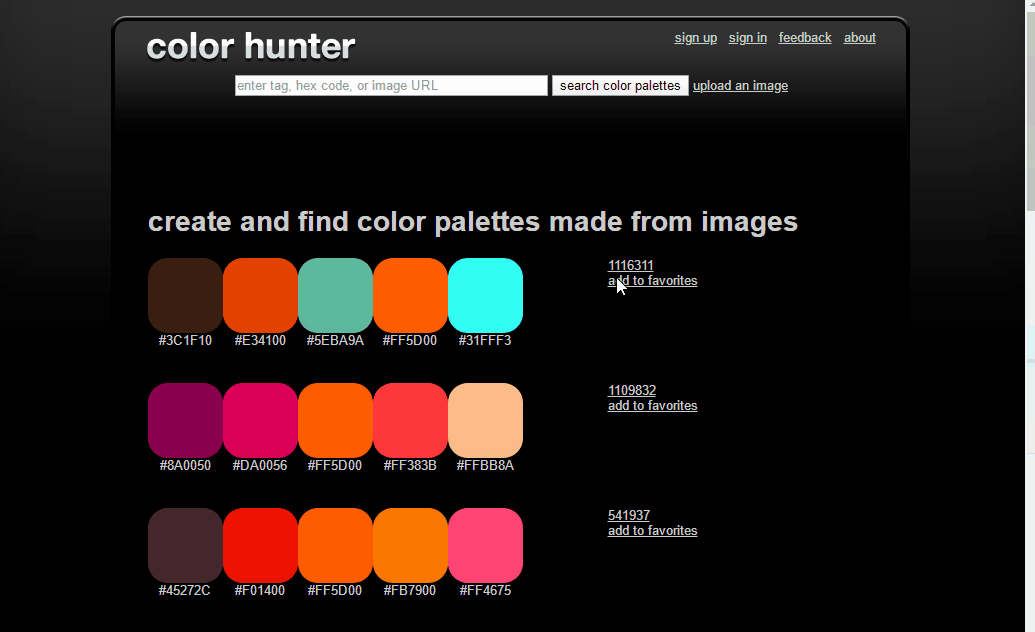The width and height of the screenshot is (1035, 632).
Task: Click the search color palettes button
Action: click(620, 86)
